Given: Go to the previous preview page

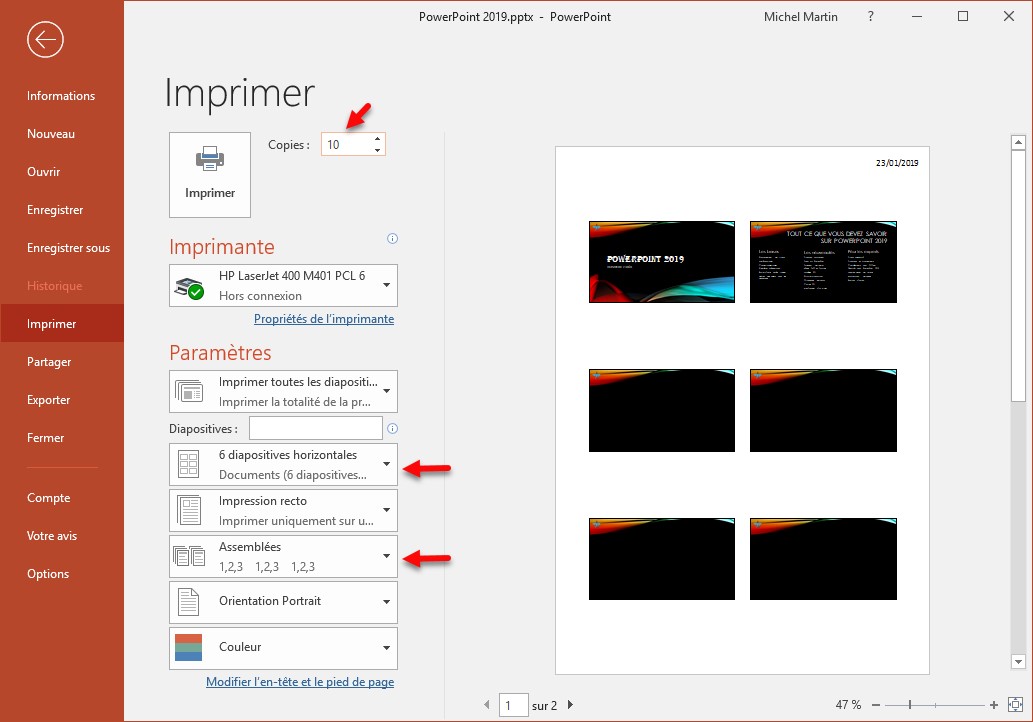Looking at the screenshot, I should click(x=487, y=706).
